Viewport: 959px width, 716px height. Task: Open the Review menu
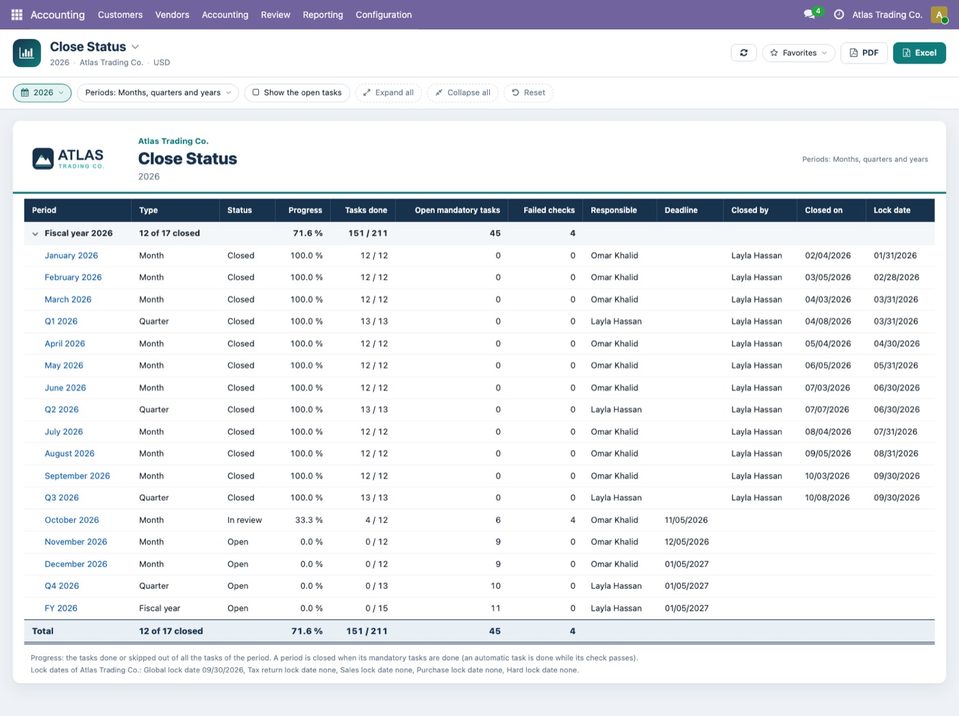pyautogui.click(x=275, y=15)
